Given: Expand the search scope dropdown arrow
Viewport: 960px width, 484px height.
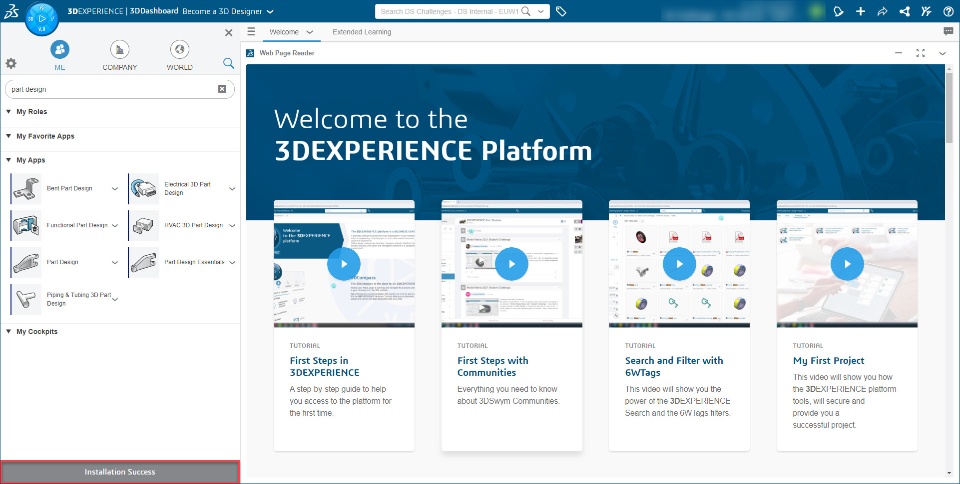Looking at the screenshot, I should point(541,11).
